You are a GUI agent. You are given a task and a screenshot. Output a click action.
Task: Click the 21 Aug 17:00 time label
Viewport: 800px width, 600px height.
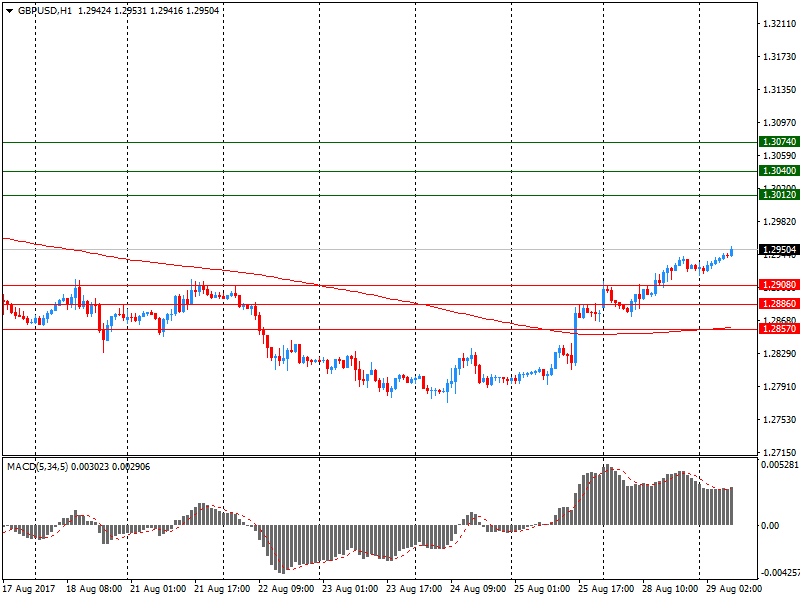click(222, 589)
